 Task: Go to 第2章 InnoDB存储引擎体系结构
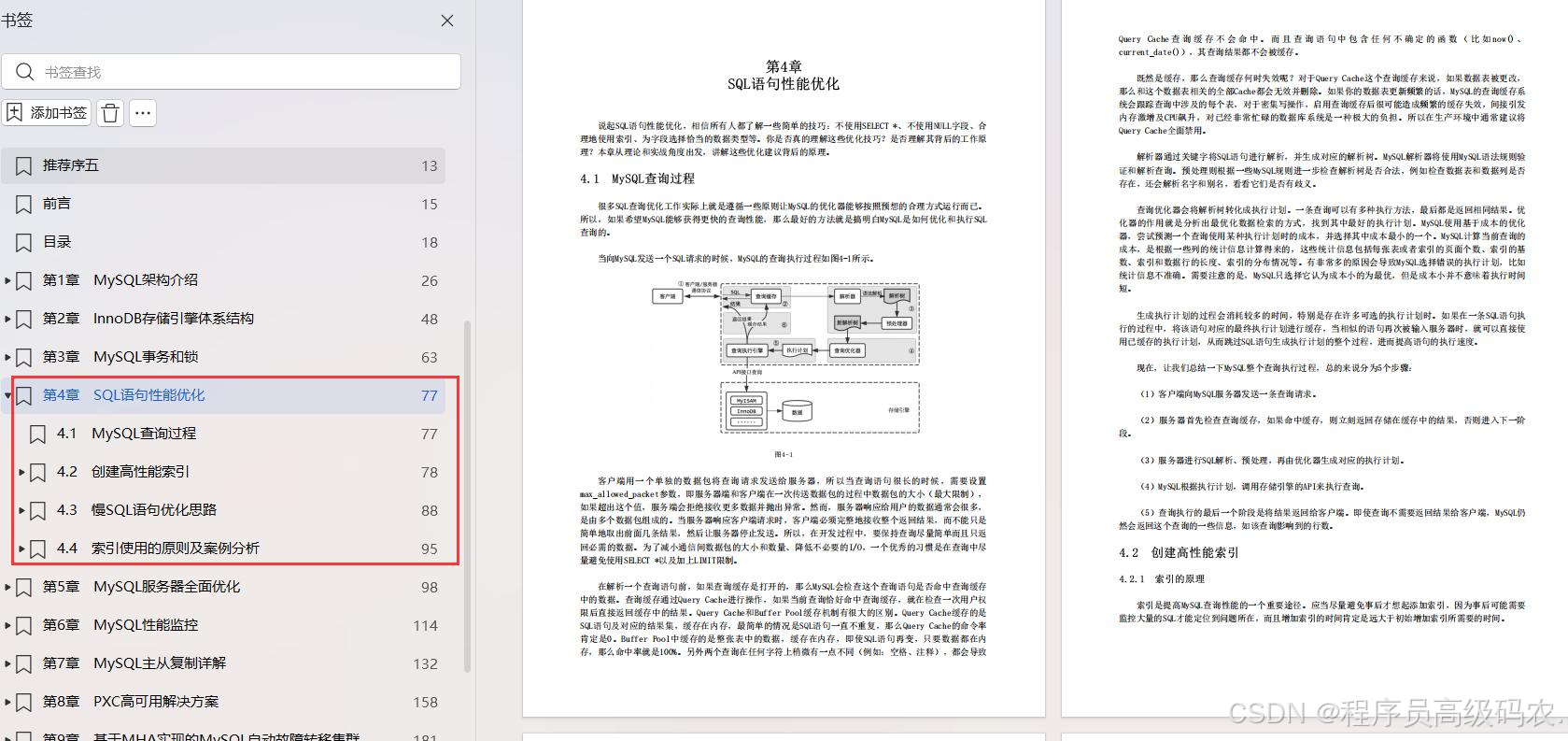pos(148,319)
